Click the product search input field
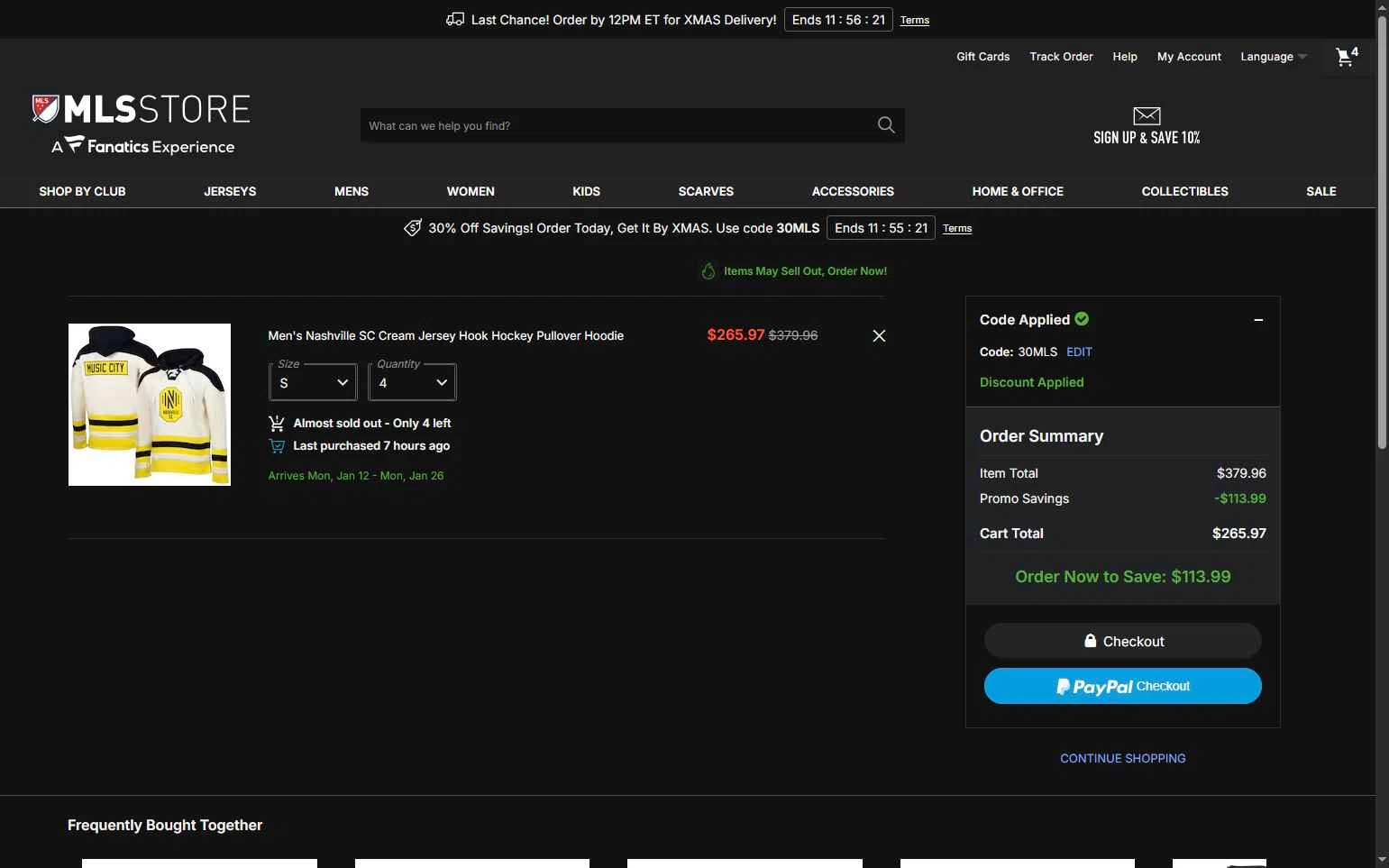Image resolution: width=1389 pixels, height=868 pixels. (x=617, y=125)
